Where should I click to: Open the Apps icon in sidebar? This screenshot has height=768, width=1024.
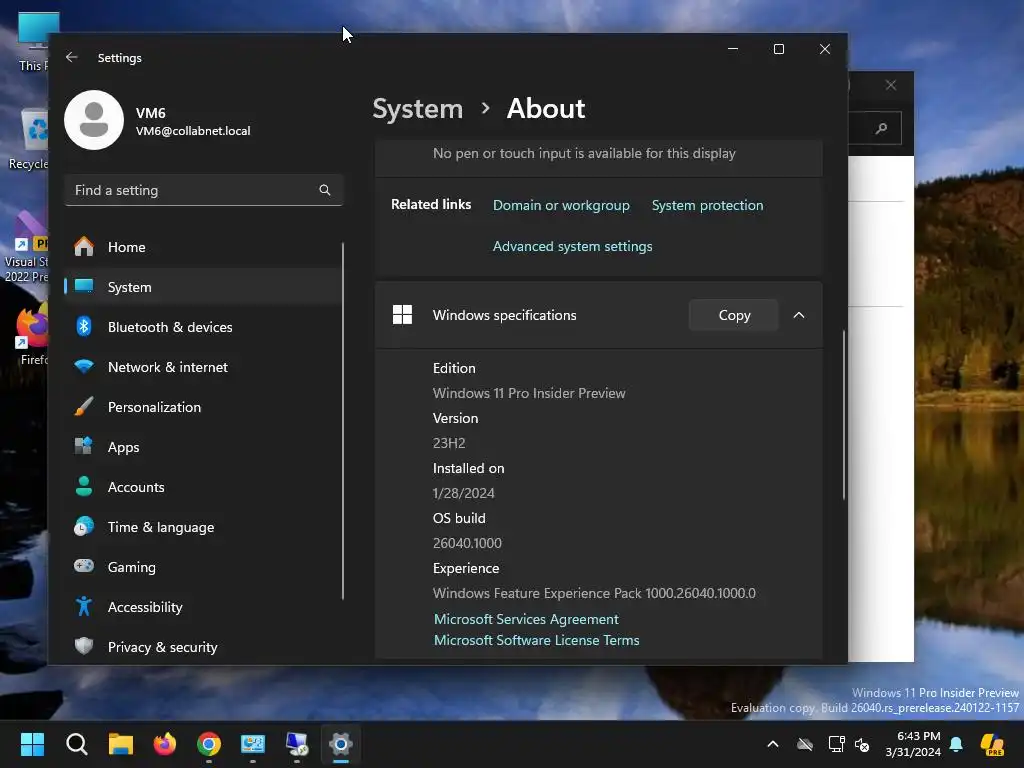84,447
